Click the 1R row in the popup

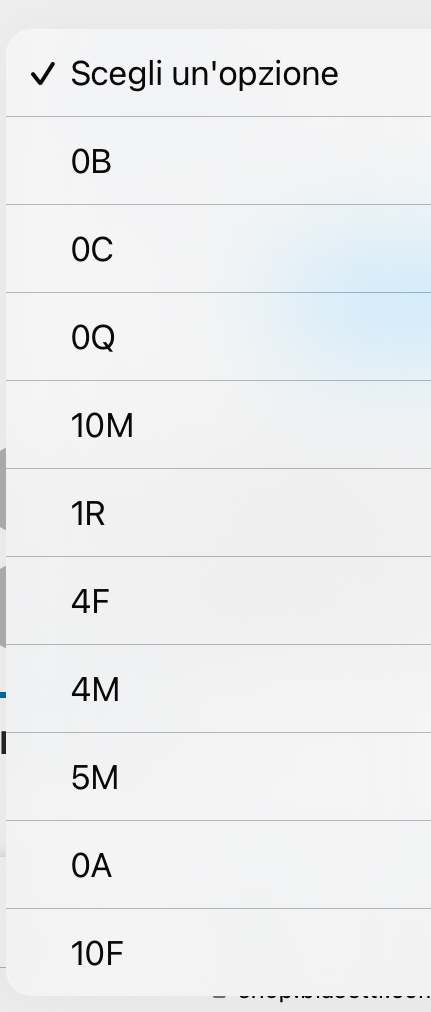[219, 512]
